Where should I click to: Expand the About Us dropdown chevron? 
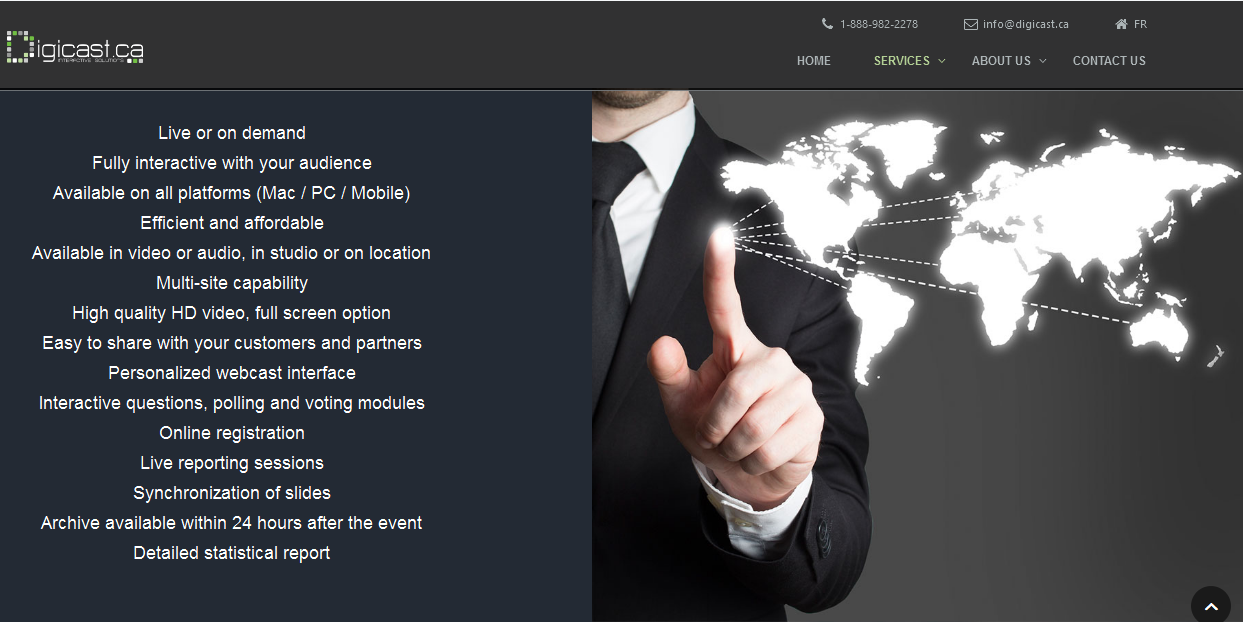coord(1042,61)
